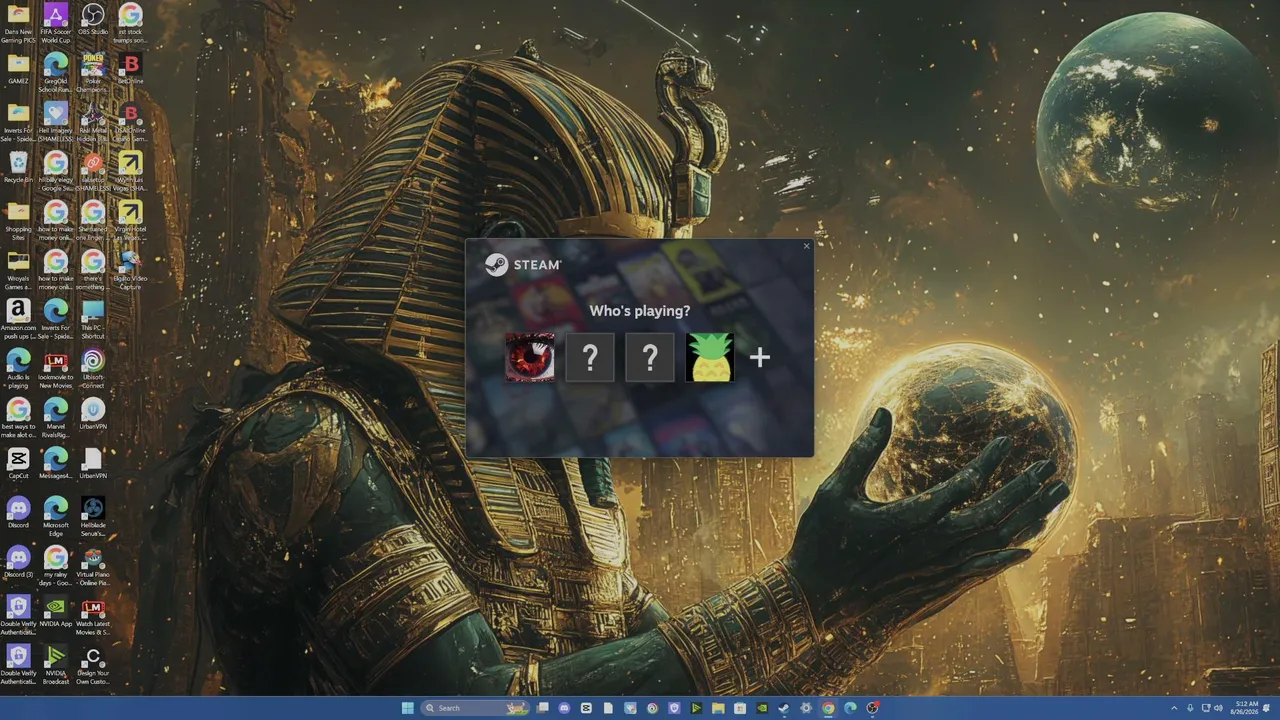This screenshot has height=720, width=1280.
Task: Open the GAMEZ folder on desktop
Action: [x=18, y=70]
